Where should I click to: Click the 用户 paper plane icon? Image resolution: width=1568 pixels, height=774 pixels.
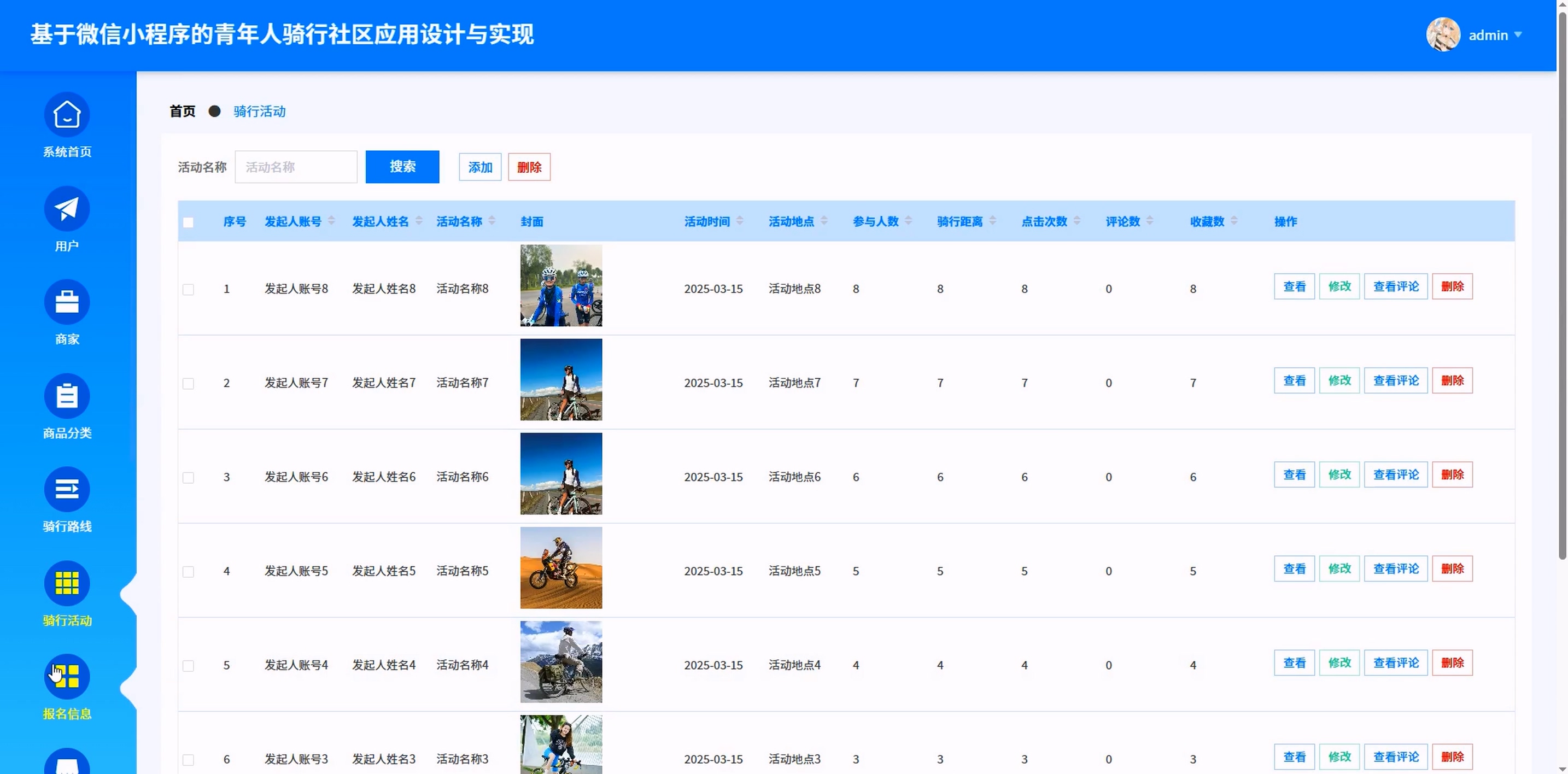click(x=67, y=209)
